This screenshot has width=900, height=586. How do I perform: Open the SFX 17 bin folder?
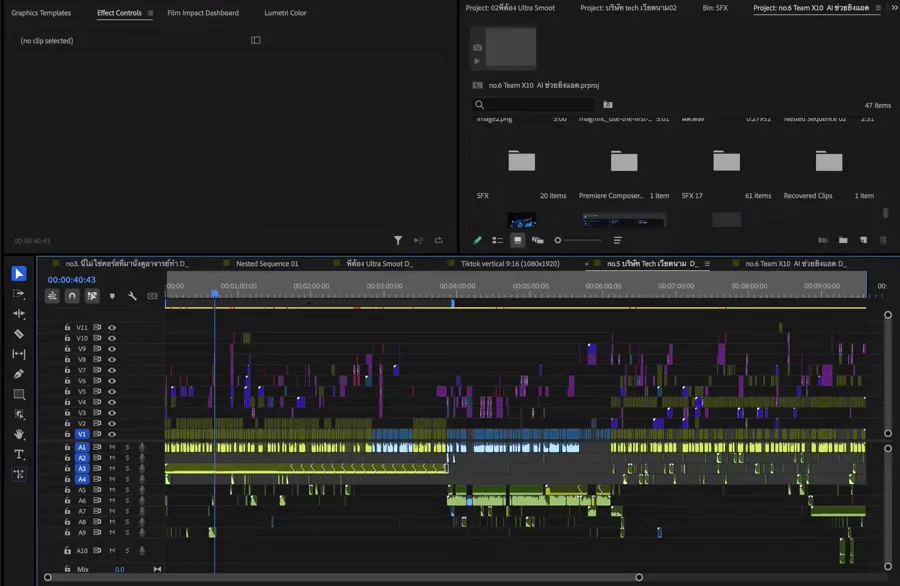pos(726,161)
